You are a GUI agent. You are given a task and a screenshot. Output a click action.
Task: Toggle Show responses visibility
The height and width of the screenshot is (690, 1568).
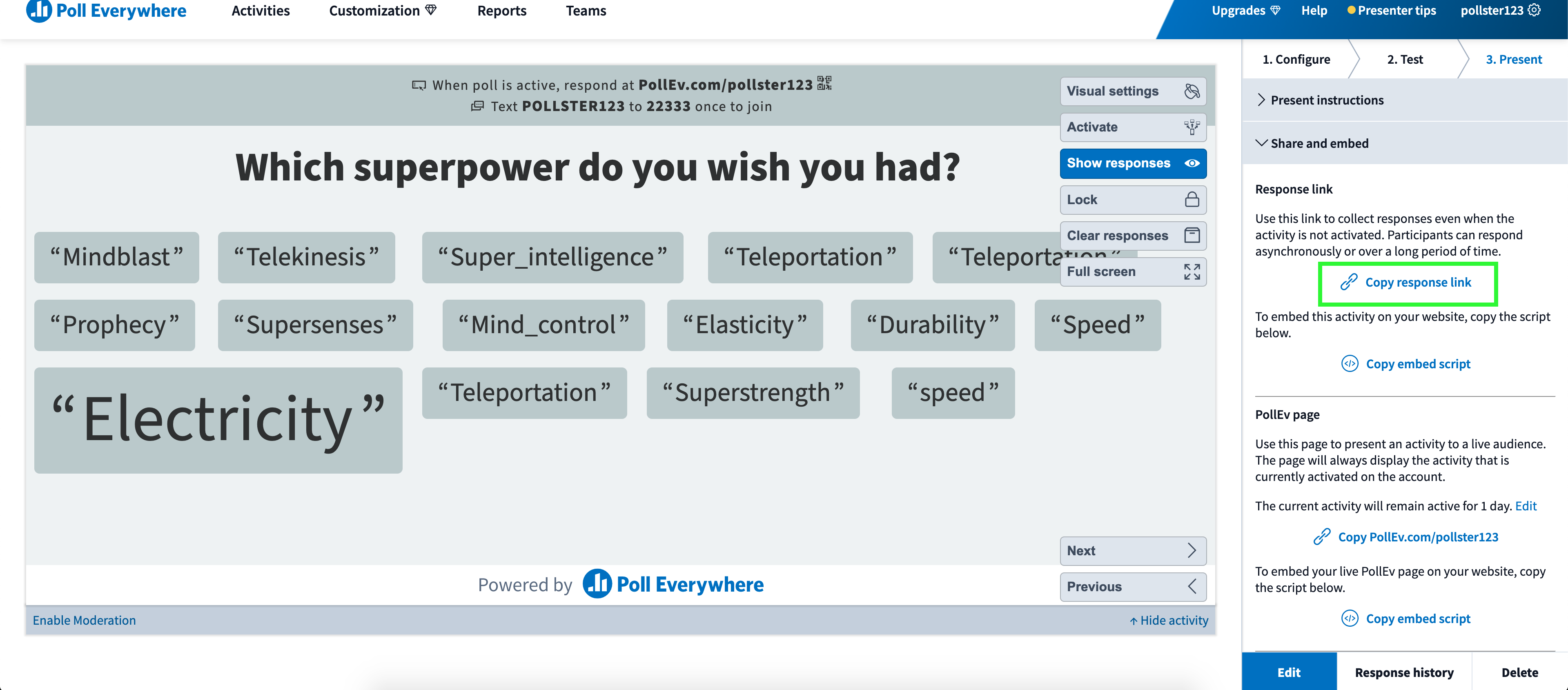click(1132, 163)
